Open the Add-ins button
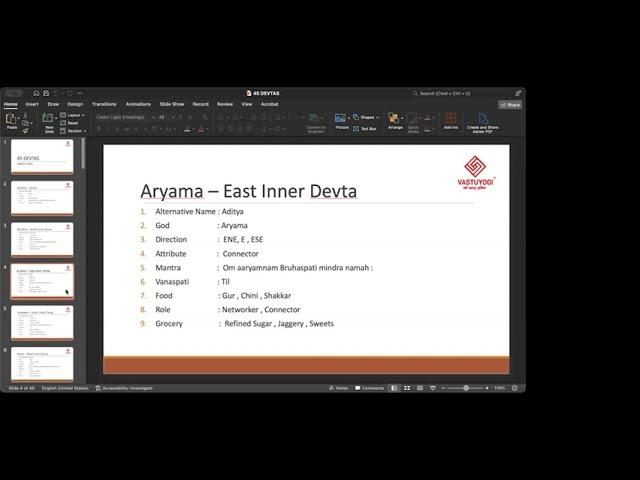This screenshot has width=640, height=480. pyautogui.click(x=451, y=119)
